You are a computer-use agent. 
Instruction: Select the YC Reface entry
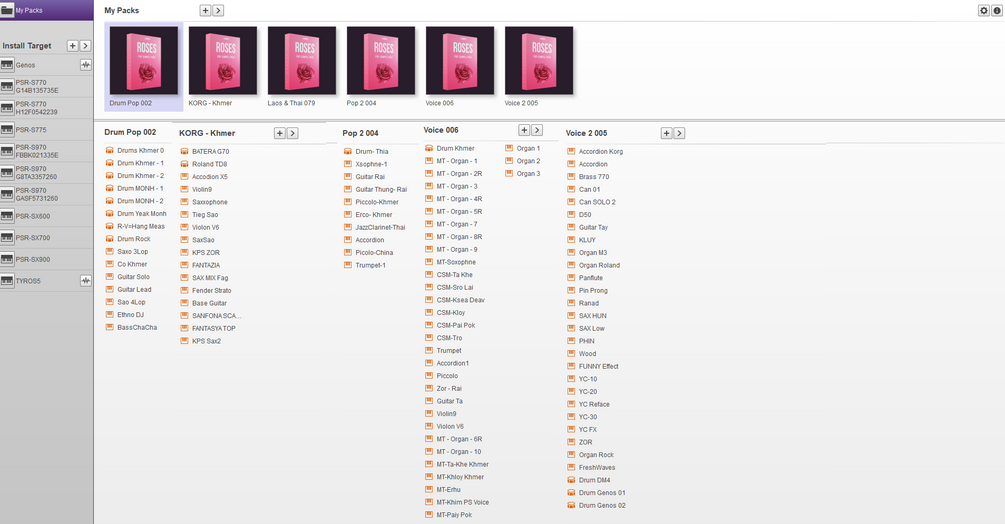594,404
